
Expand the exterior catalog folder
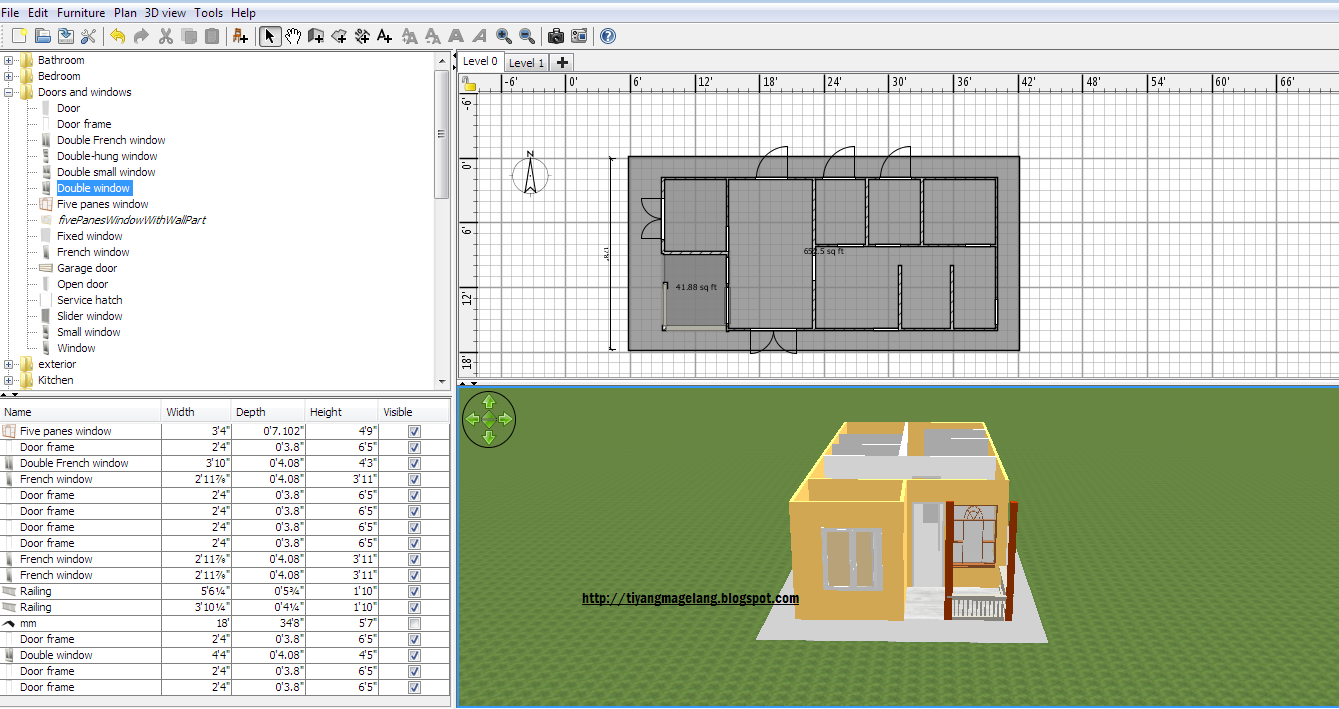click(9, 364)
